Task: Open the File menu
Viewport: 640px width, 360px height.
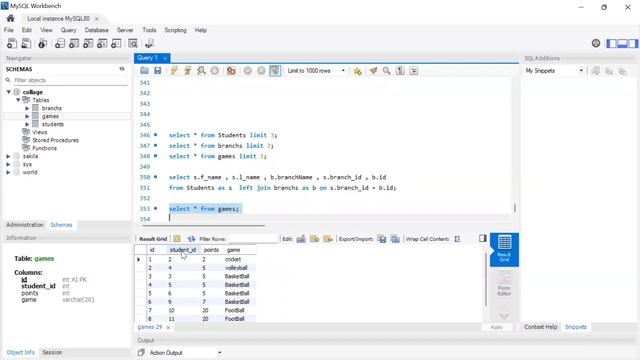Action: [9, 30]
